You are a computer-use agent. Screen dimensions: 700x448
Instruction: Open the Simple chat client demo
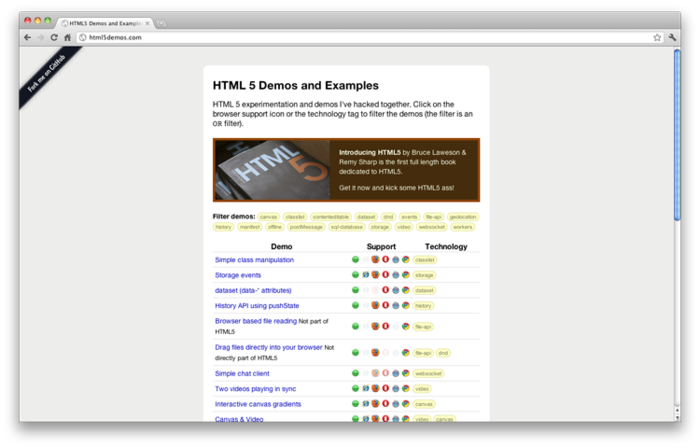tap(242, 373)
